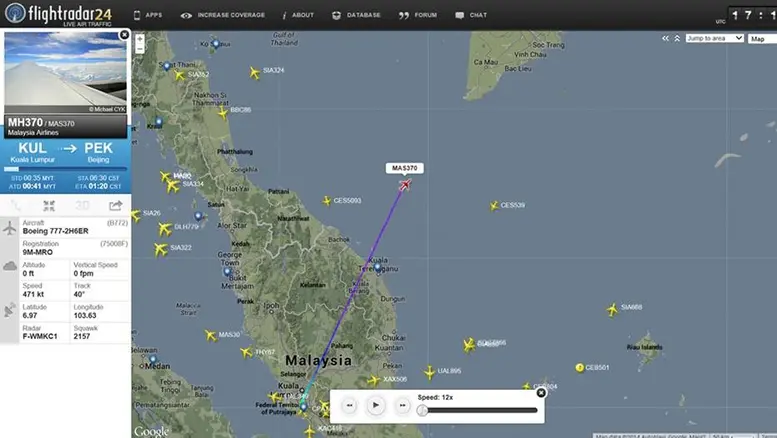Open the Apps menu
Viewport: 777px width, 438px height.
pyautogui.click(x=148, y=15)
